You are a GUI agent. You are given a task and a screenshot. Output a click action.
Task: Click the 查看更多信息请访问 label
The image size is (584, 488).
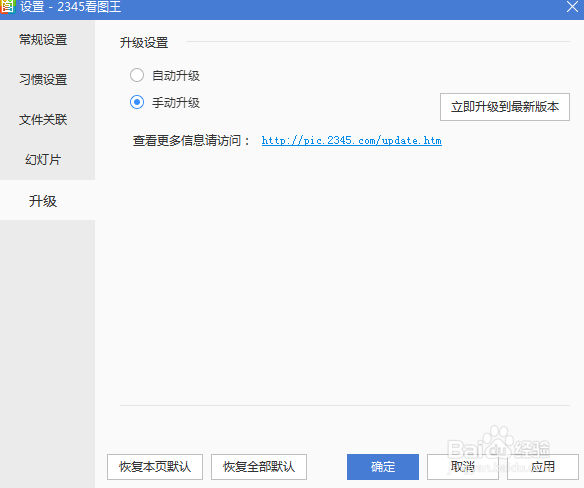click(x=191, y=141)
